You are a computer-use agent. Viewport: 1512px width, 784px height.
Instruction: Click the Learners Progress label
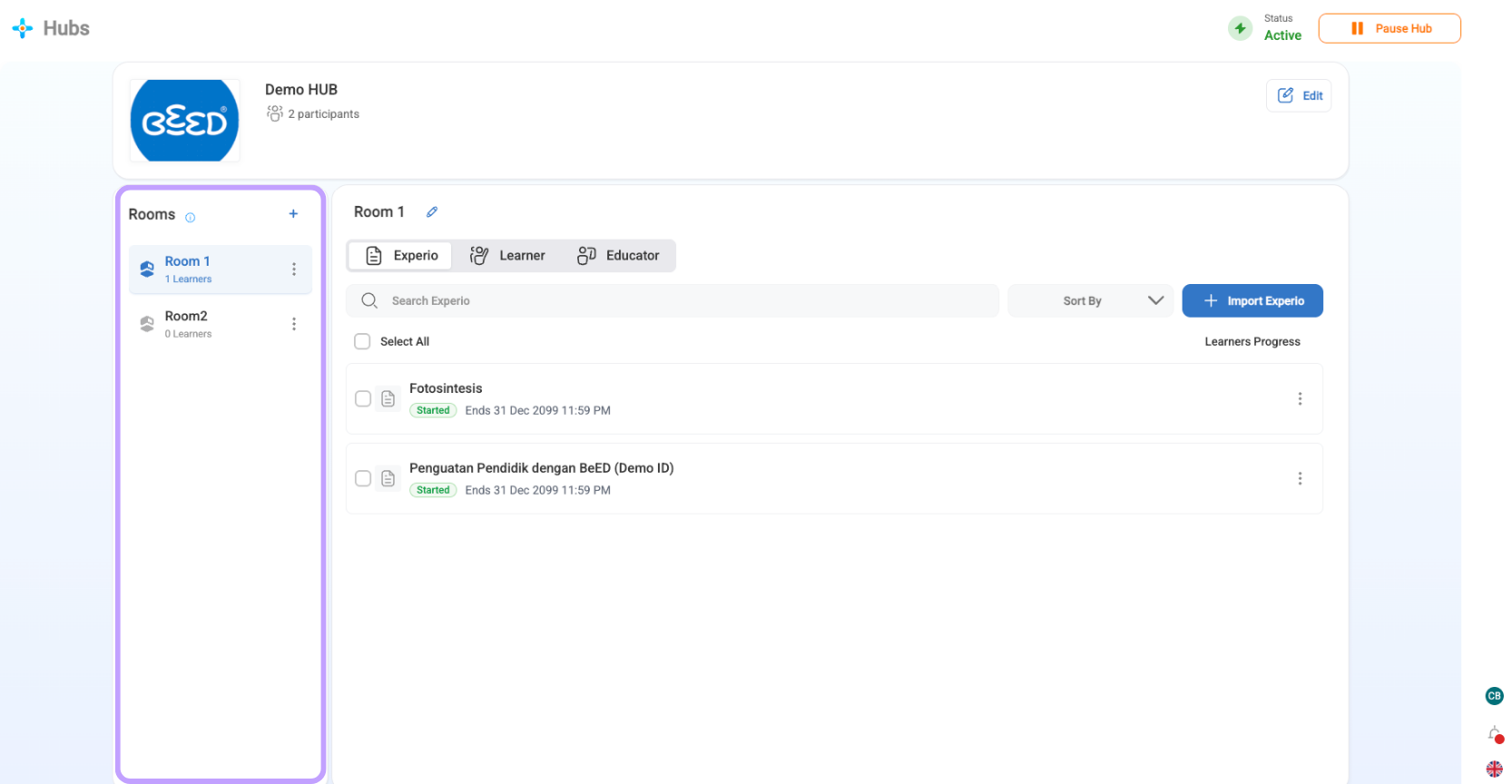point(1252,342)
